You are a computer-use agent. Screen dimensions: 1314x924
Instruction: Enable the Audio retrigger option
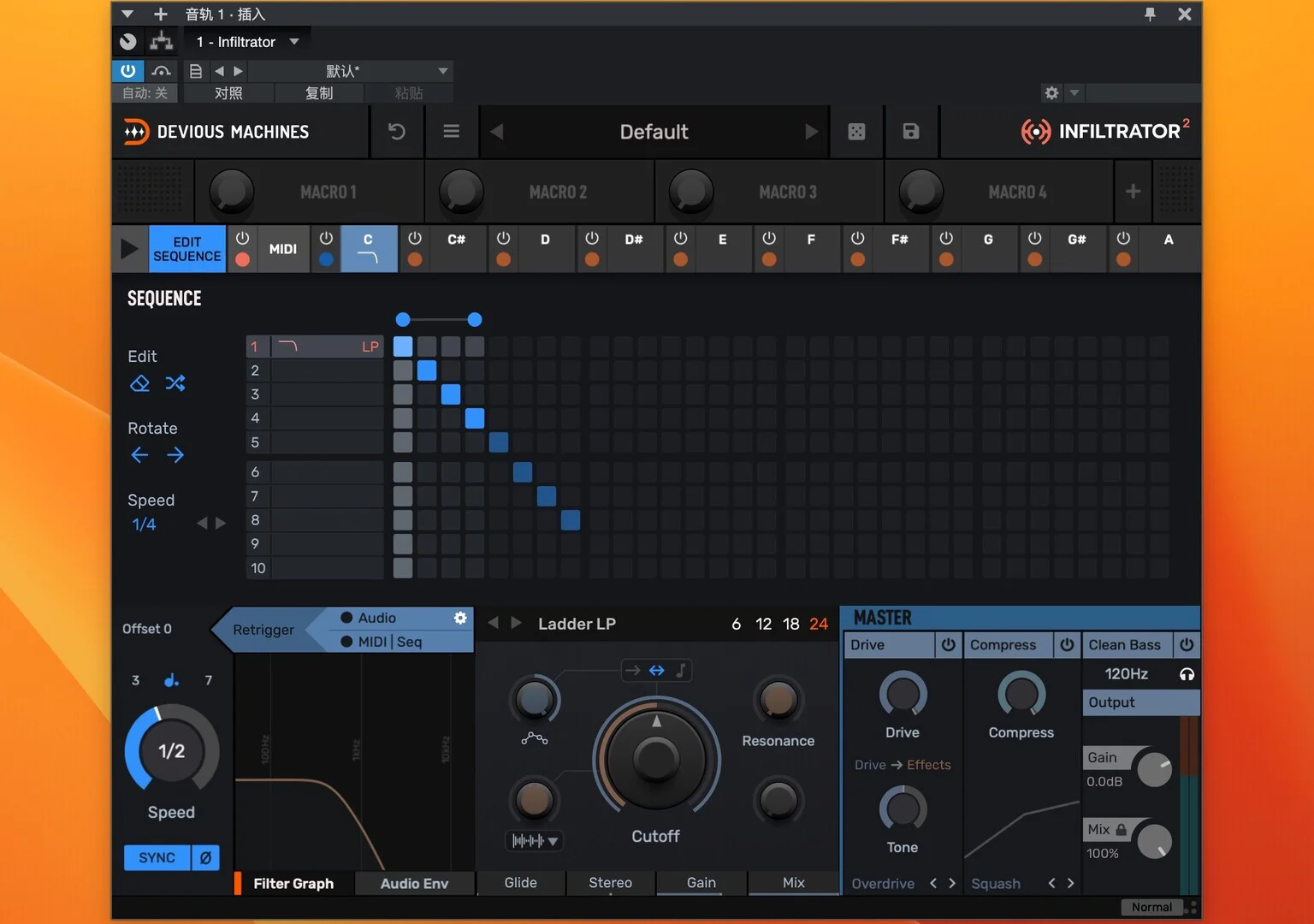(346, 618)
